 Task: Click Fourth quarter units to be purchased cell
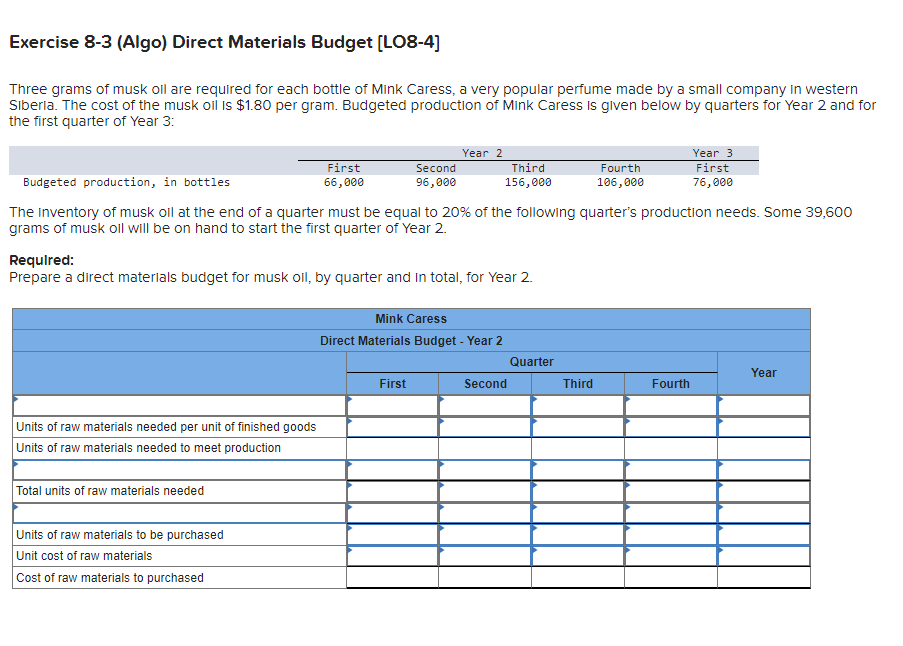(x=670, y=533)
